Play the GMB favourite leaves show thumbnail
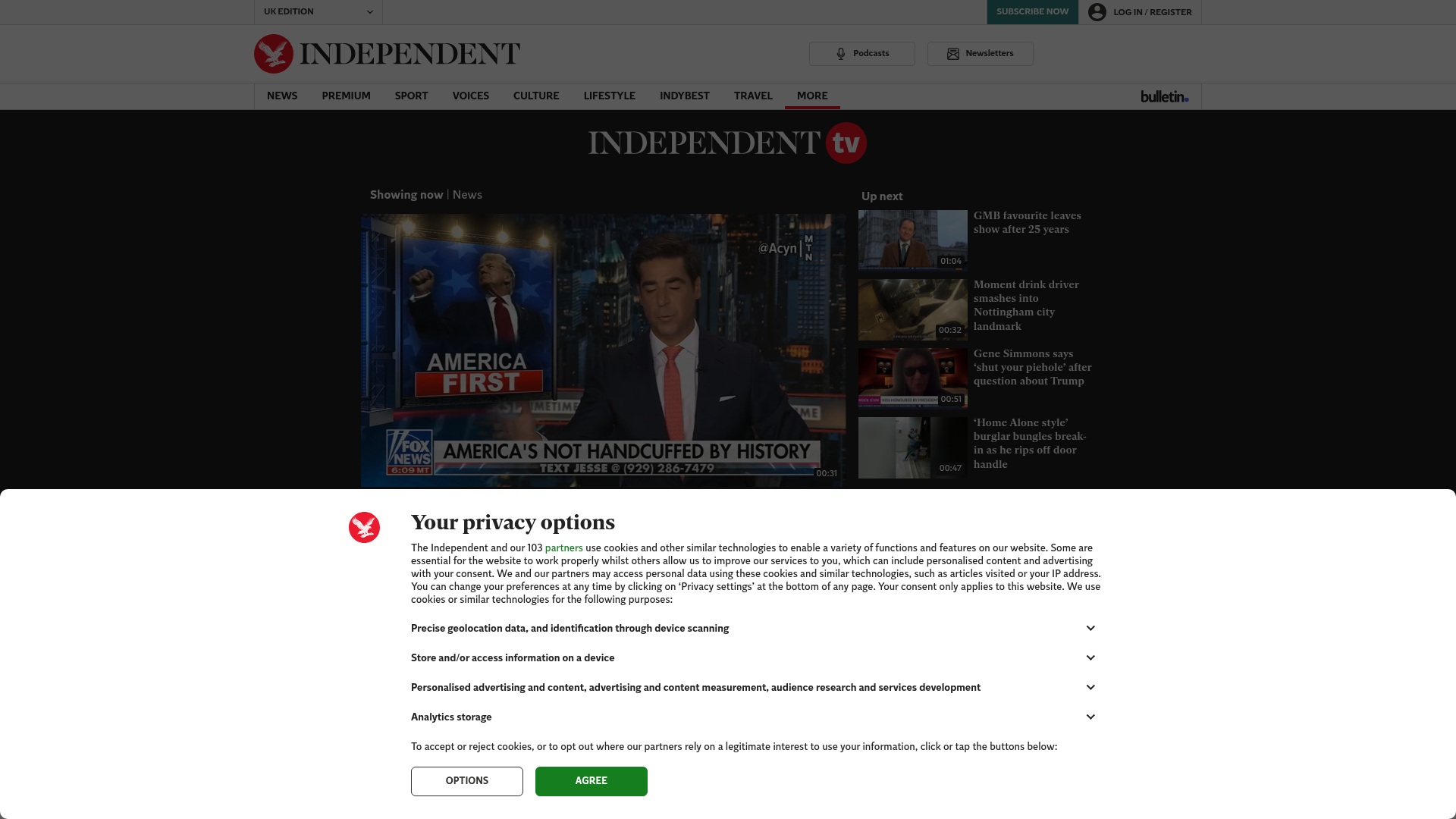This screenshot has width=1456, height=819. pyautogui.click(x=913, y=240)
